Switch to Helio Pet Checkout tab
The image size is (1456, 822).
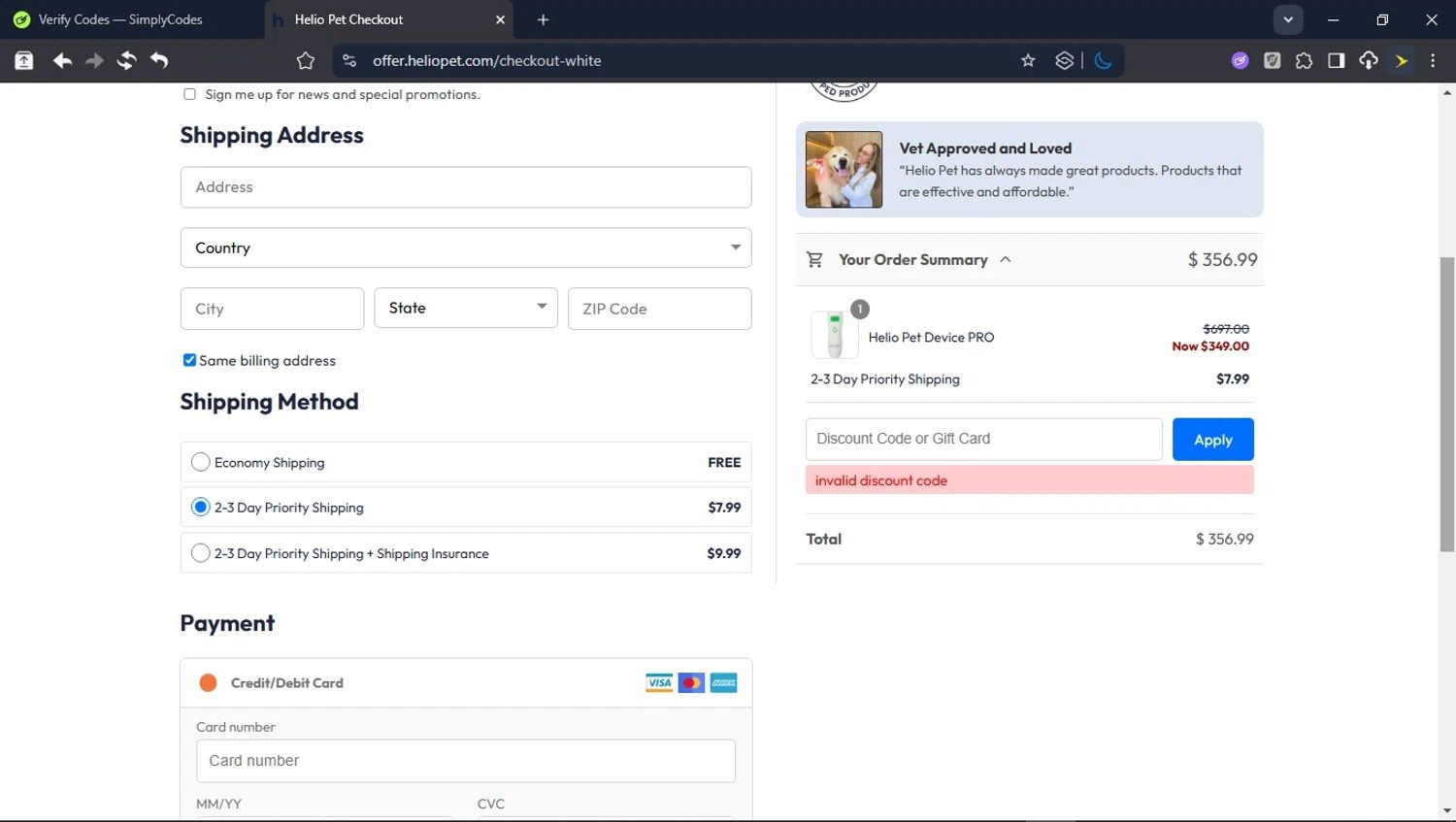tap(388, 19)
